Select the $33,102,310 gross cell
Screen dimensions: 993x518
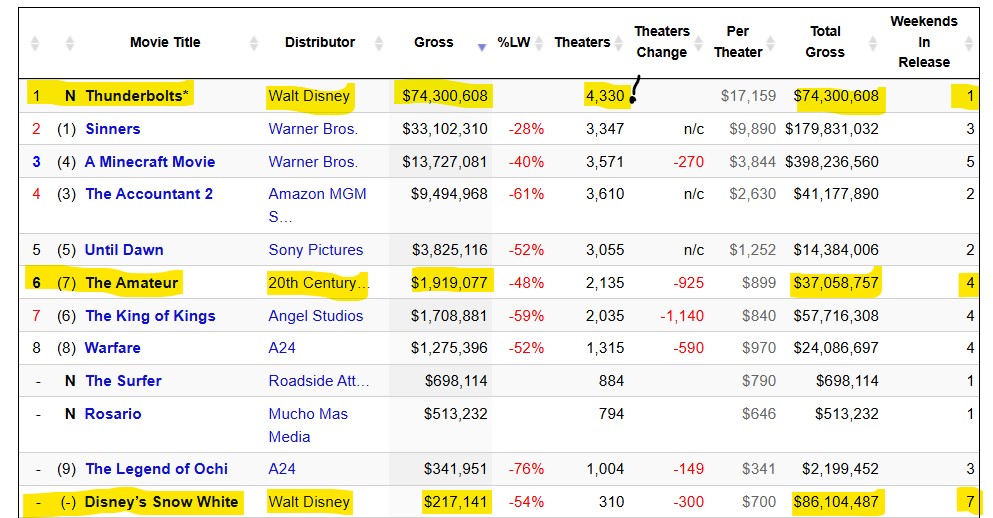coord(445,129)
